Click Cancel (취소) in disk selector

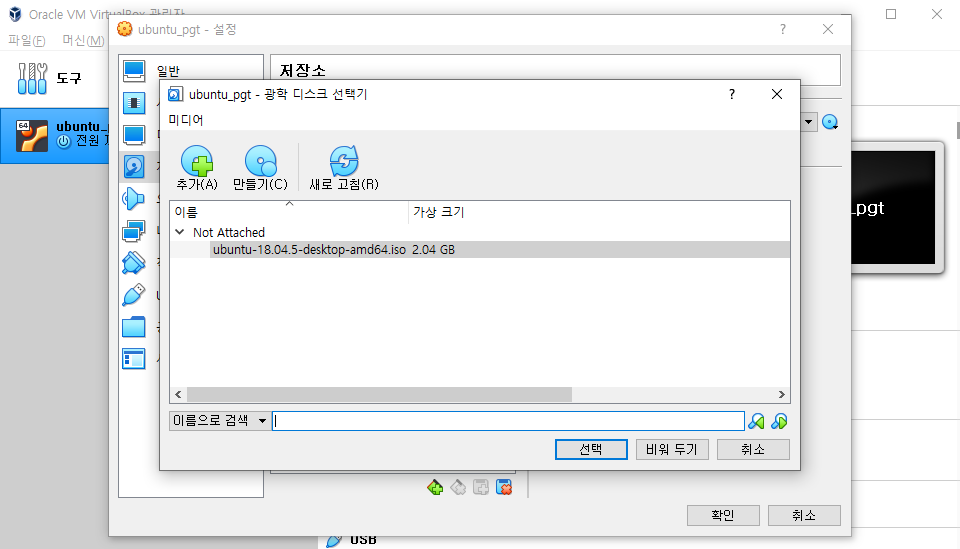753,449
